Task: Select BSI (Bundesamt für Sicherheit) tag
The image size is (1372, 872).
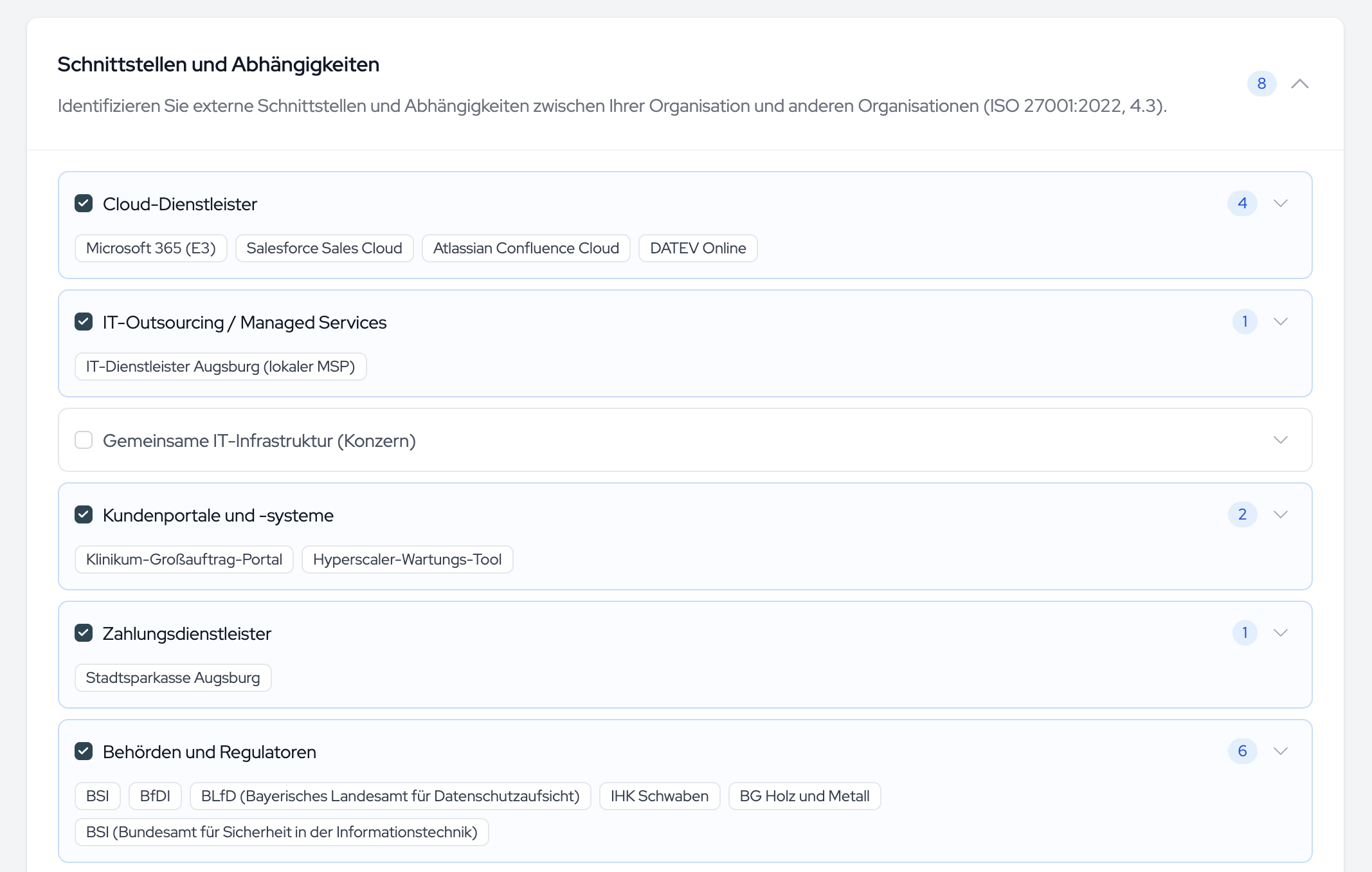Action: [x=282, y=832]
